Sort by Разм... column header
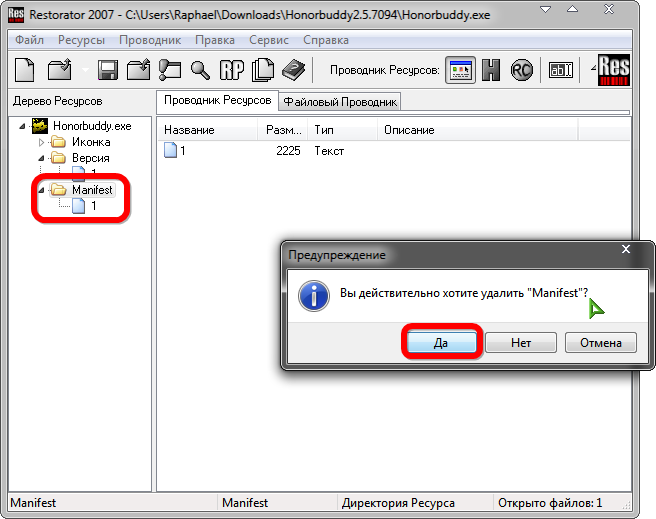 (282, 130)
